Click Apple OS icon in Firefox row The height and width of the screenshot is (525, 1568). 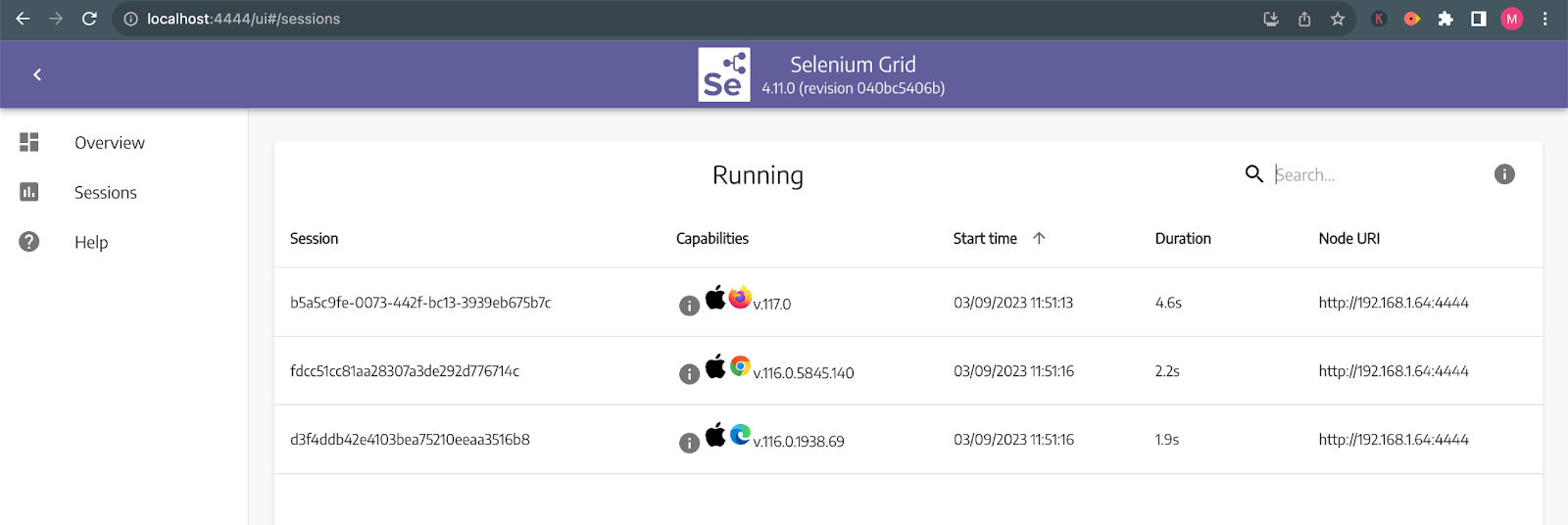tap(715, 297)
